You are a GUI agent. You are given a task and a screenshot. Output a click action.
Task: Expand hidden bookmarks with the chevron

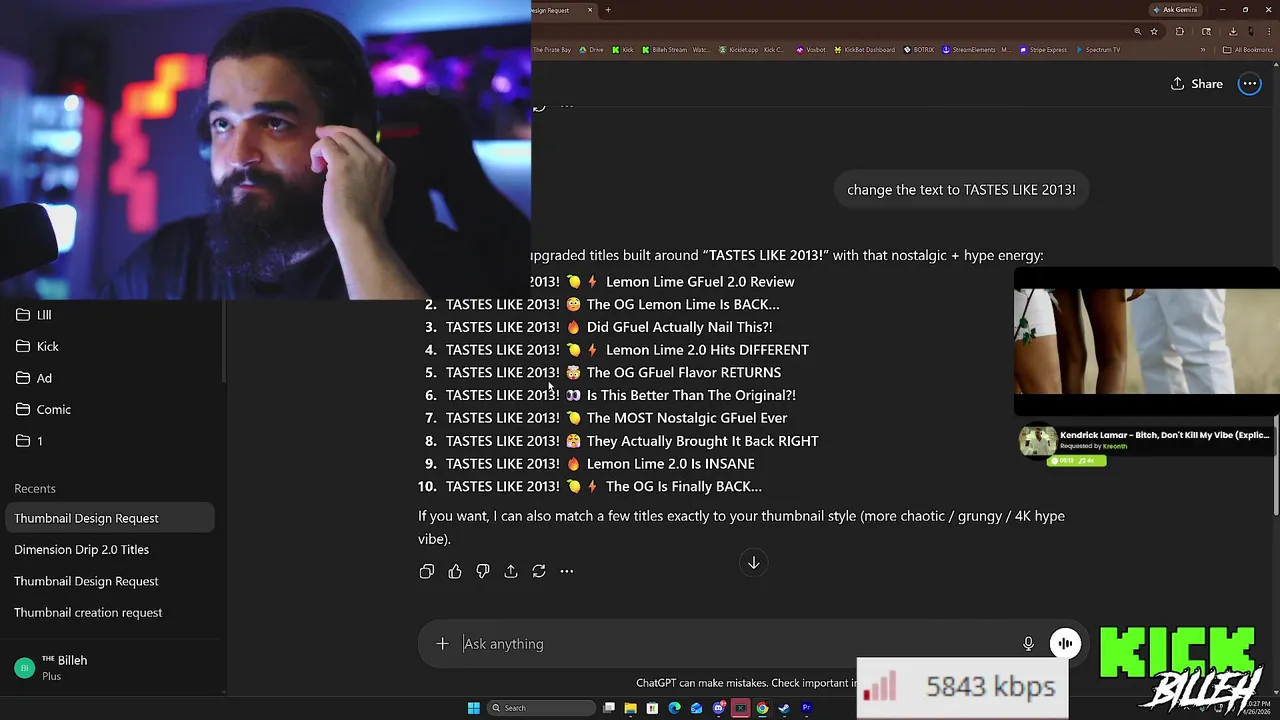1203,50
